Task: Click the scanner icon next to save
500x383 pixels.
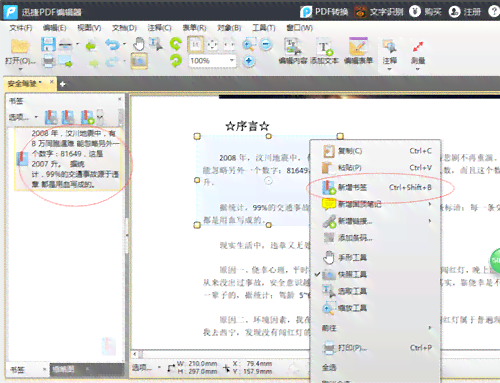Action: 66,44
